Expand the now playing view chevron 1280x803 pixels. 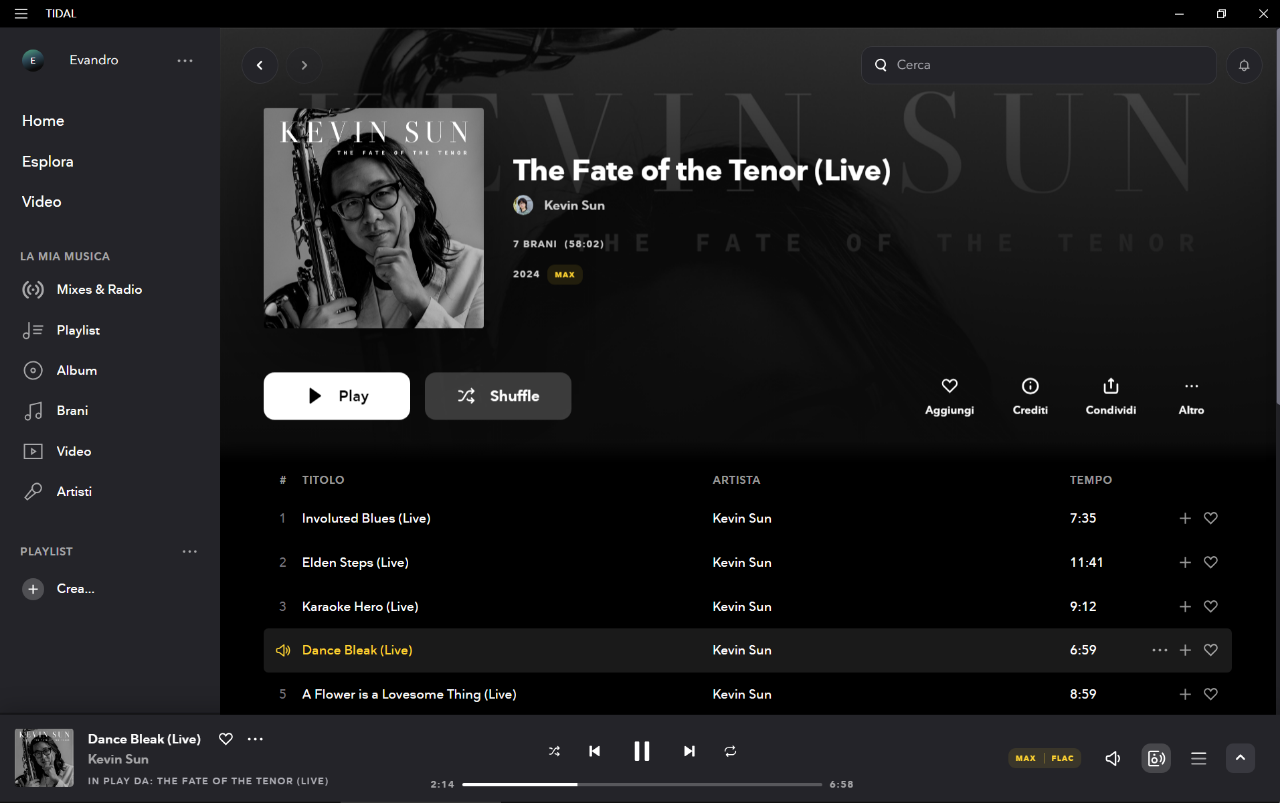(x=1240, y=758)
